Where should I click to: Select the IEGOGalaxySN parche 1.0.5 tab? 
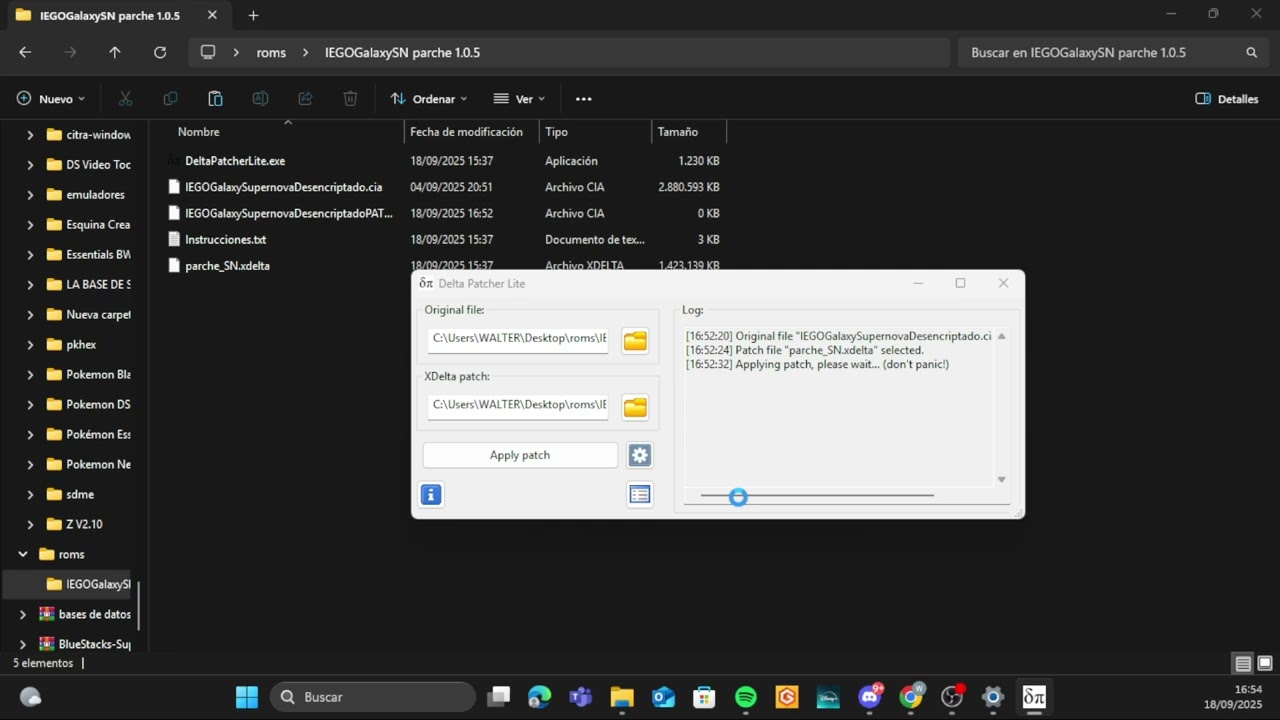pyautogui.click(x=117, y=16)
